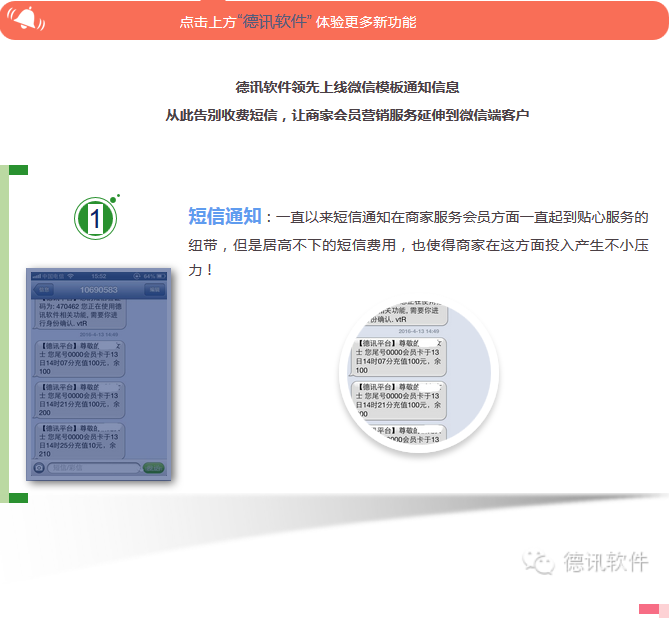Click the blue "短信通知" heading
The image size is (671, 618).
click(225, 216)
